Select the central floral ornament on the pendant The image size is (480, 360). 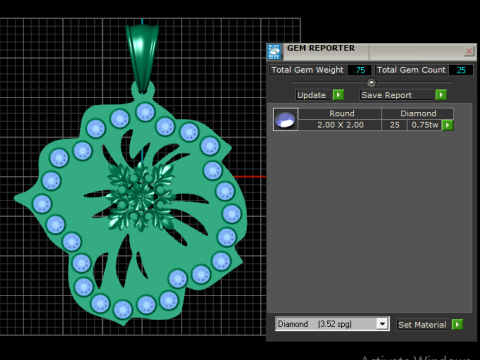(141, 197)
